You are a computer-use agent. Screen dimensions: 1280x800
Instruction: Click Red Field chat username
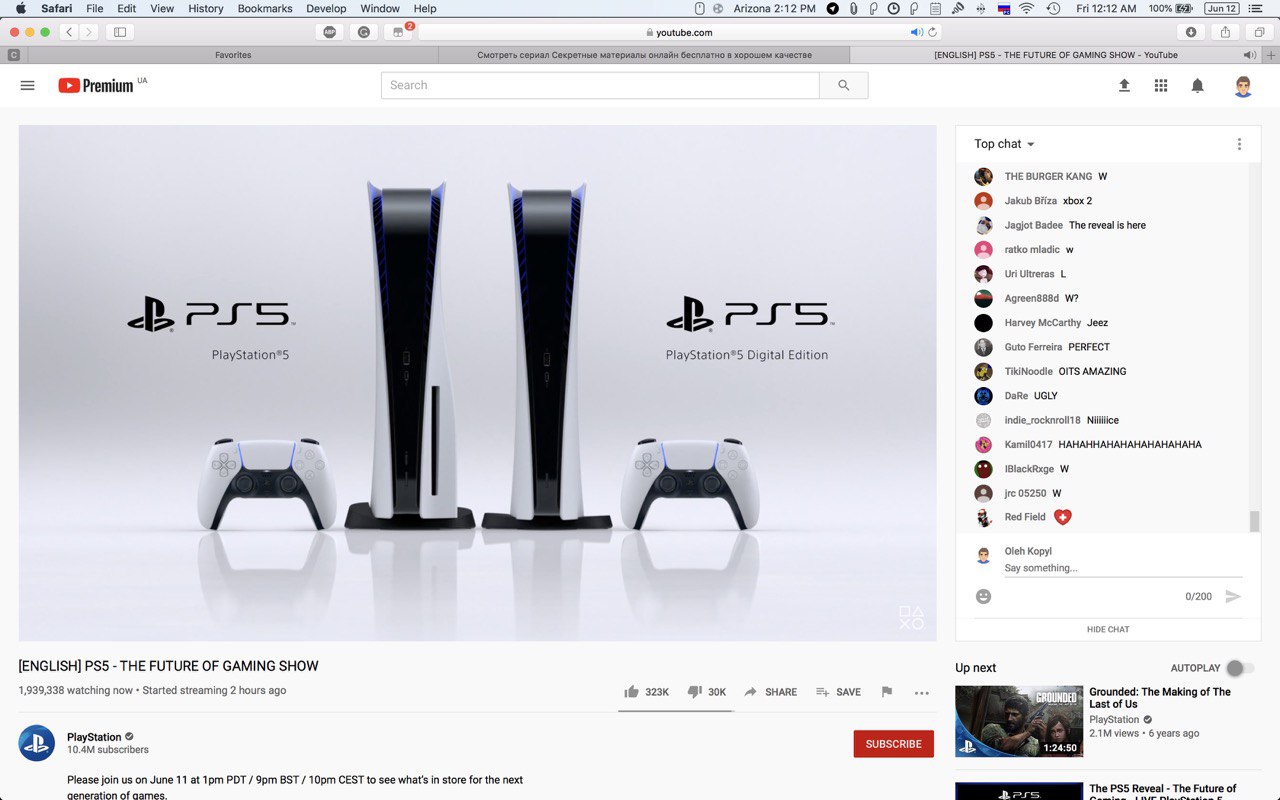pos(1025,517)
